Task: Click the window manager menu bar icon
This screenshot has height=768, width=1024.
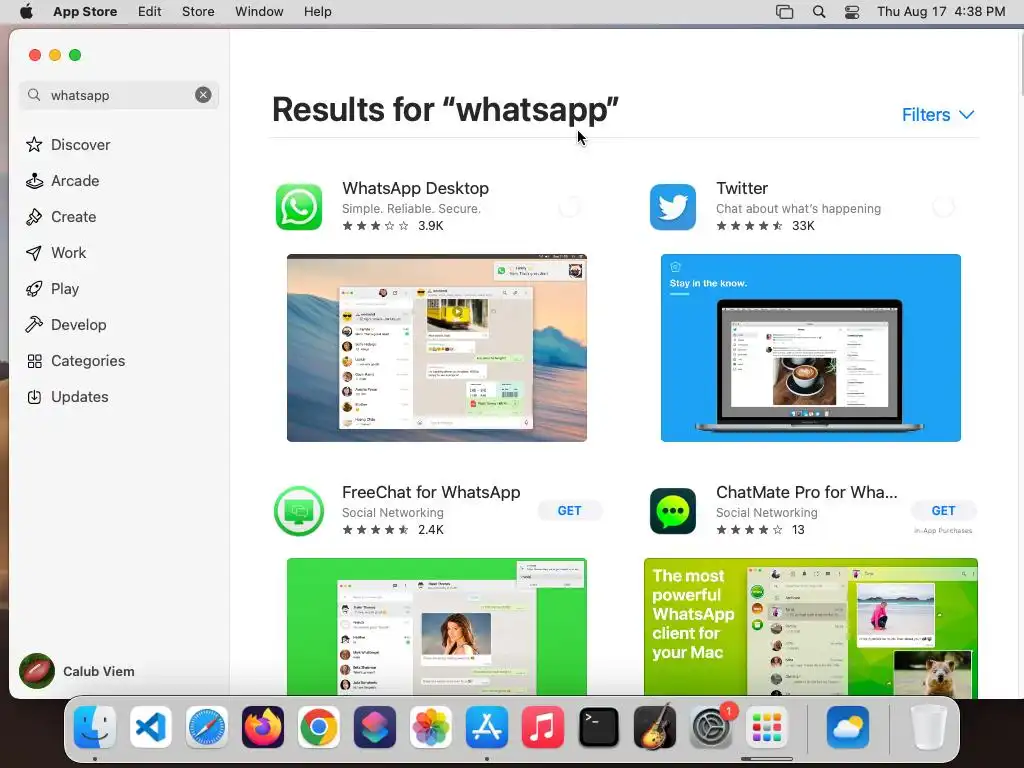Action: pos(784,12)
